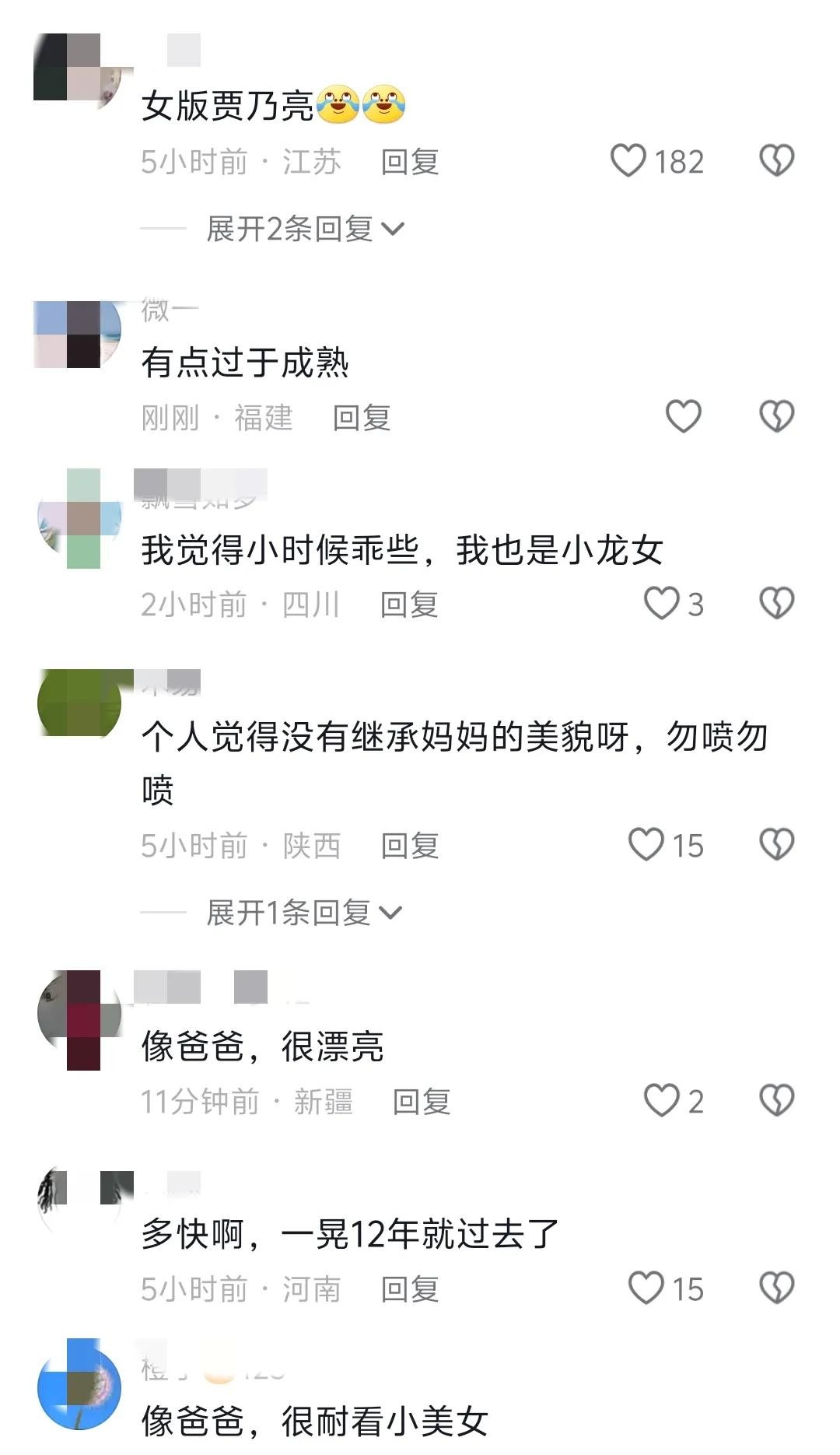
Task: Dislike the 一晃12年 comment from 河南
Action: pos(776,1288)
